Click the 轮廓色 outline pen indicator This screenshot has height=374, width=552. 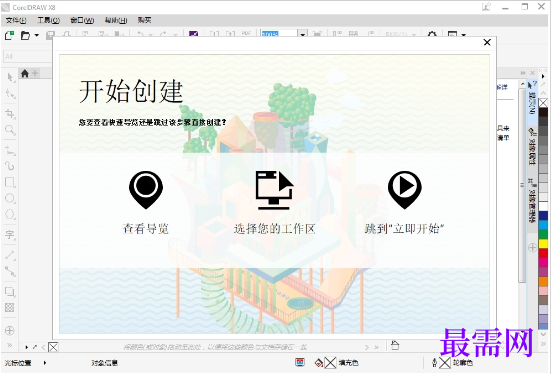445,363
